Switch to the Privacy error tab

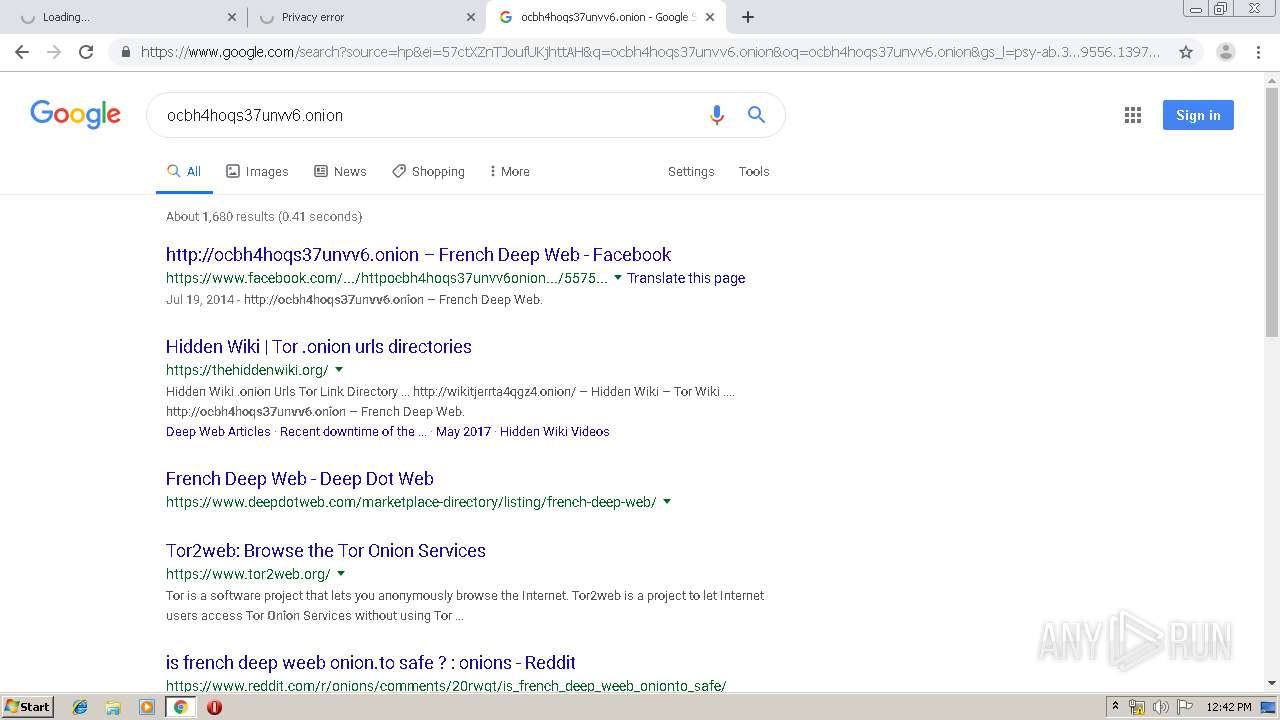365,17
